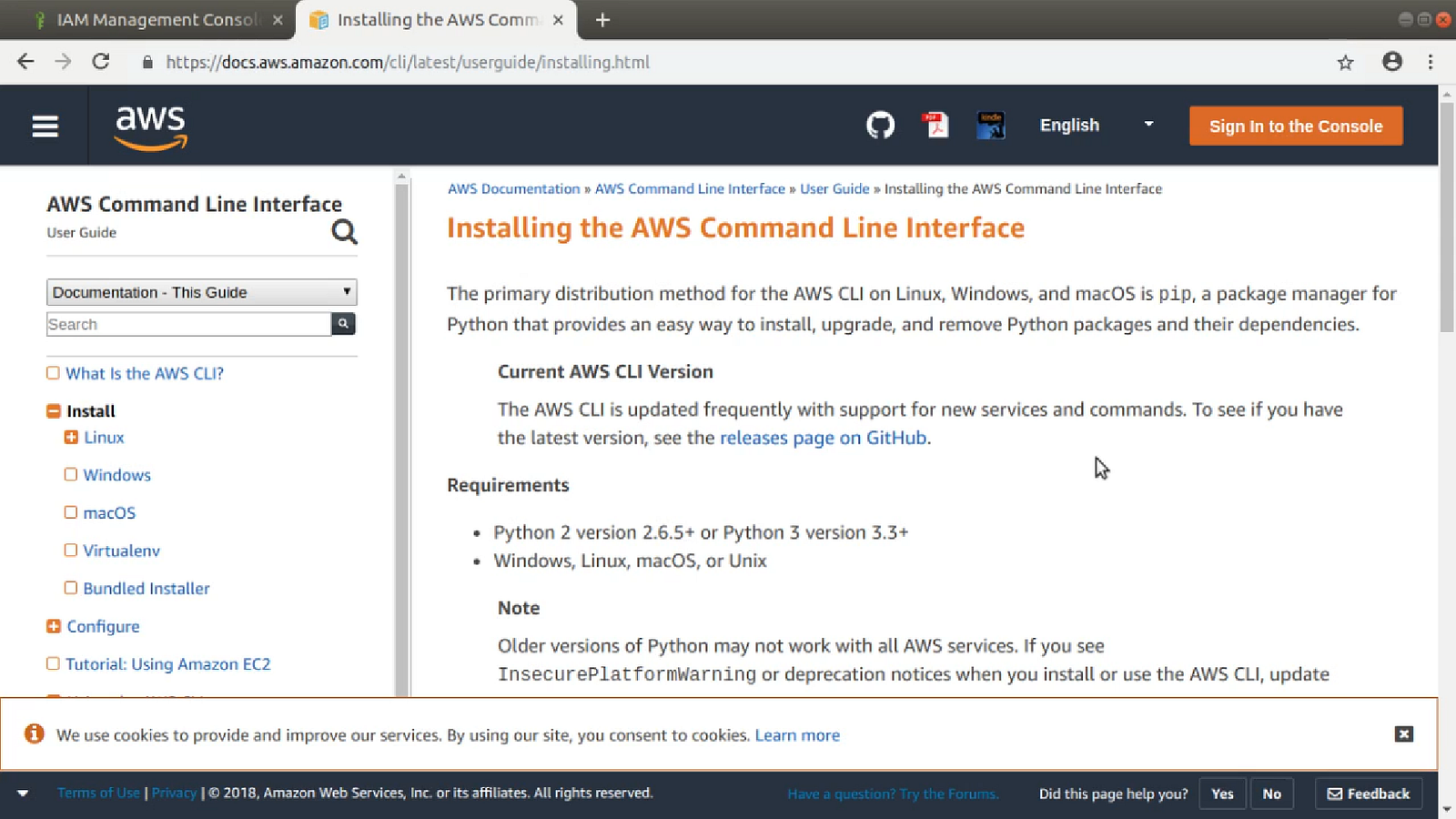Open the releases page on GitHub link
This screenshot has height=819, width=1456.
point(823,438)
